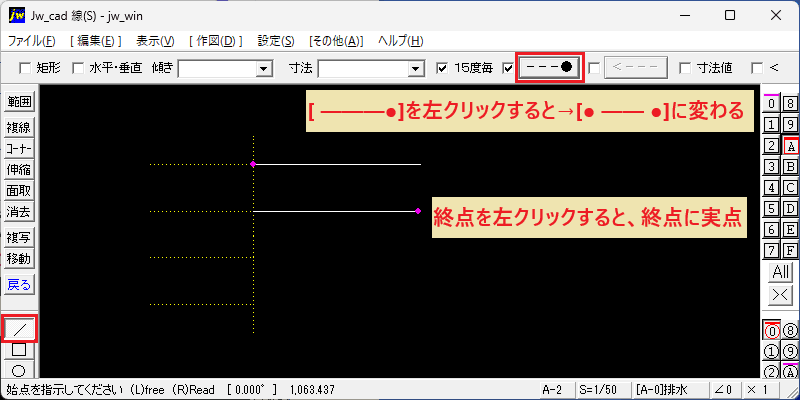The width and height of the screenshot is (800, 400).
Task: Select layer 5 in square layer panel
Action: 771,209
